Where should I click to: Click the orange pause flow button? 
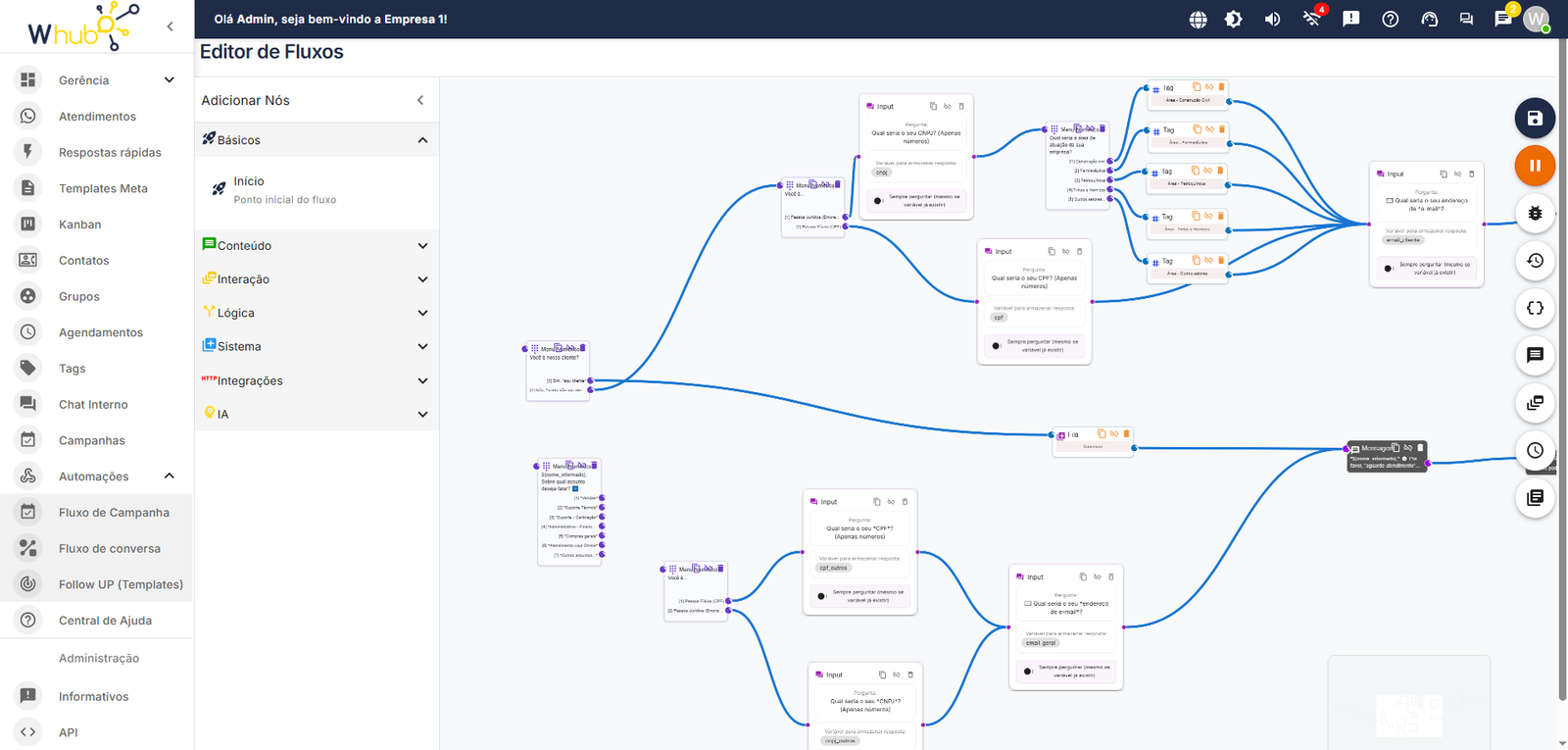pos(1535,166)
